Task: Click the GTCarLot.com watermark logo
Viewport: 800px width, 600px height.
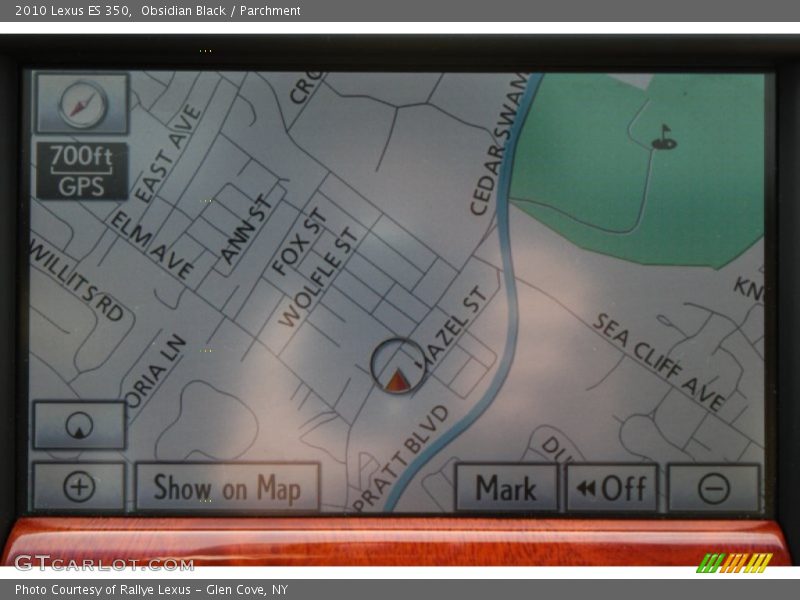Action: (104, 563)
